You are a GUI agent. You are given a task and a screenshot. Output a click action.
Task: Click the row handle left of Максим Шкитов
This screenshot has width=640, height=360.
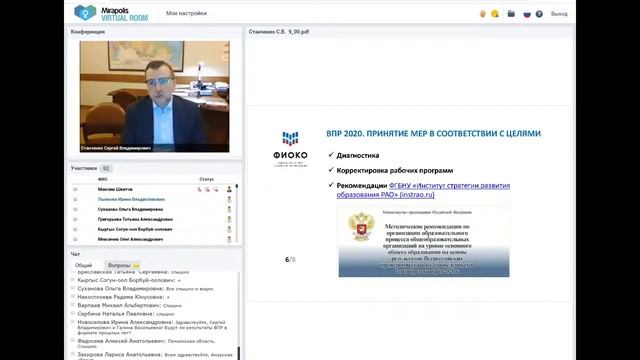75,189
